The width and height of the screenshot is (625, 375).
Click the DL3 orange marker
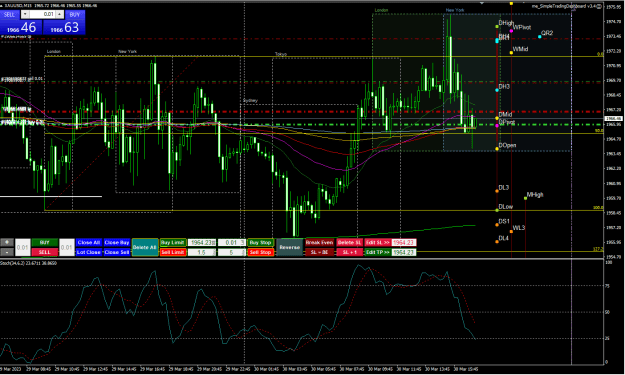[x=497, y=191]
